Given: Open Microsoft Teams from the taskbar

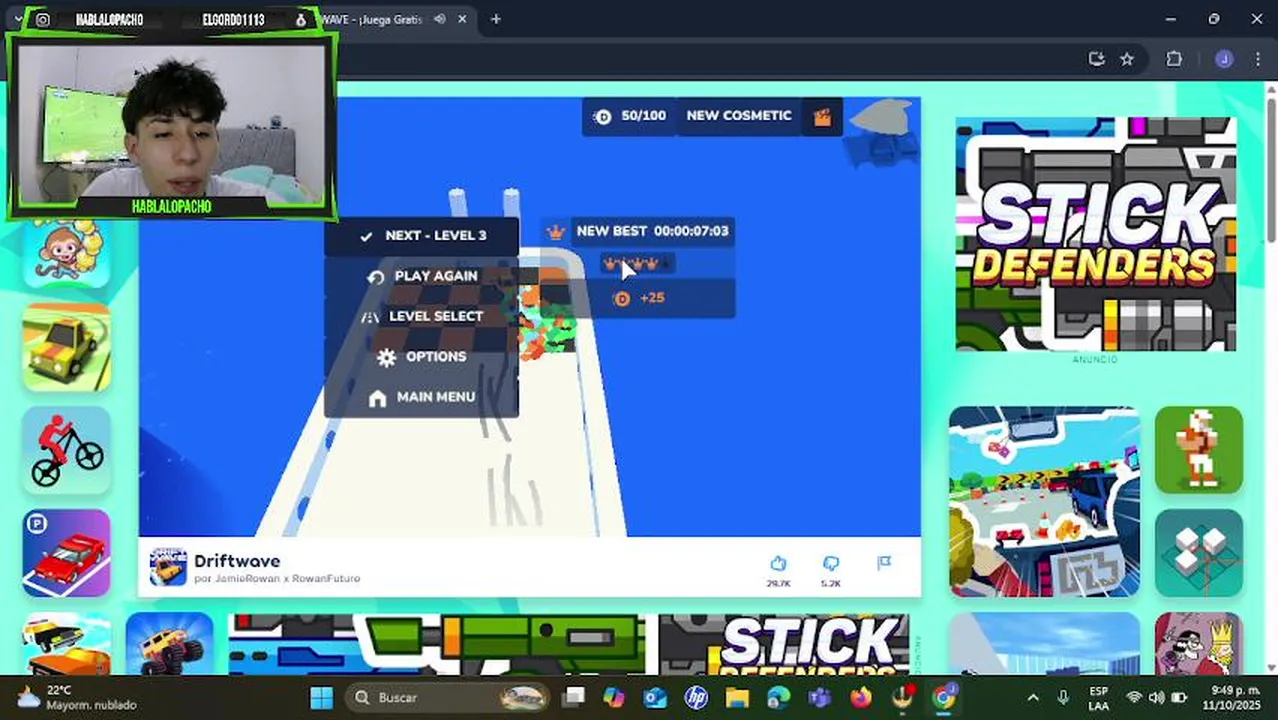Looking at the screenshot, I should pyautogui.click(x=819, y=697).
